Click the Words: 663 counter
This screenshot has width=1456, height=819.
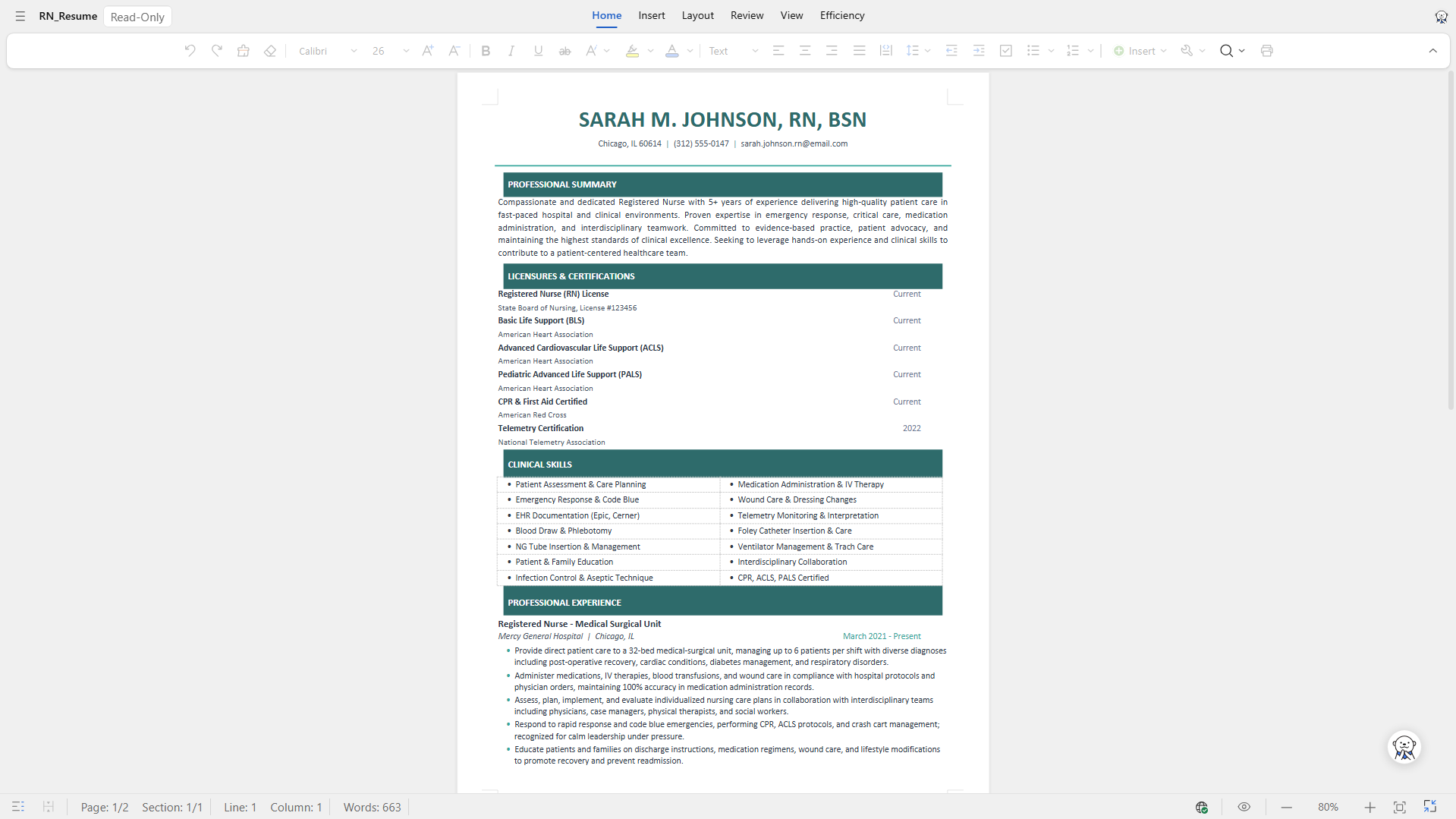point(372,807)
